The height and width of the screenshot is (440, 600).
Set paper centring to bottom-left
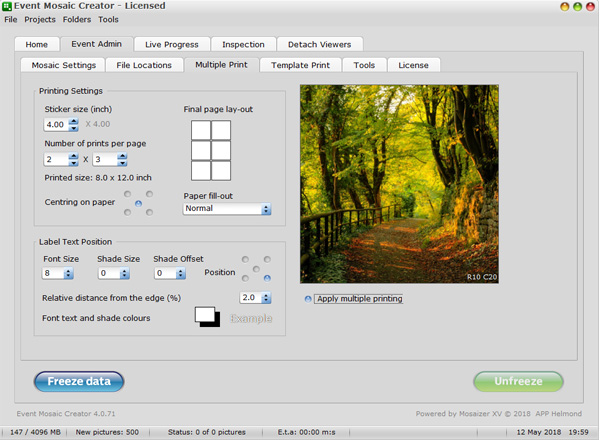coord(127,212)
